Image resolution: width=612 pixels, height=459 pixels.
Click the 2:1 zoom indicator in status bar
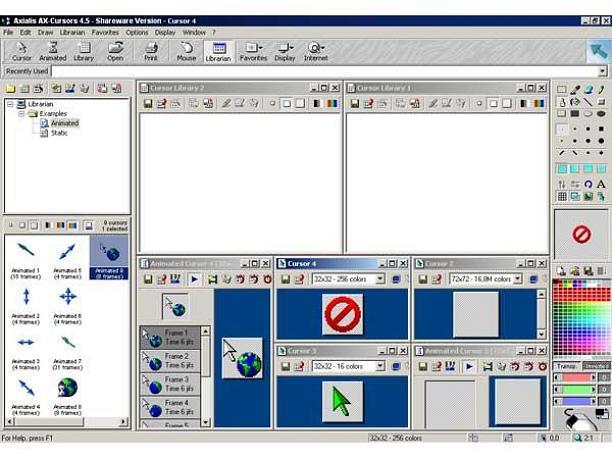pos(584,438)
